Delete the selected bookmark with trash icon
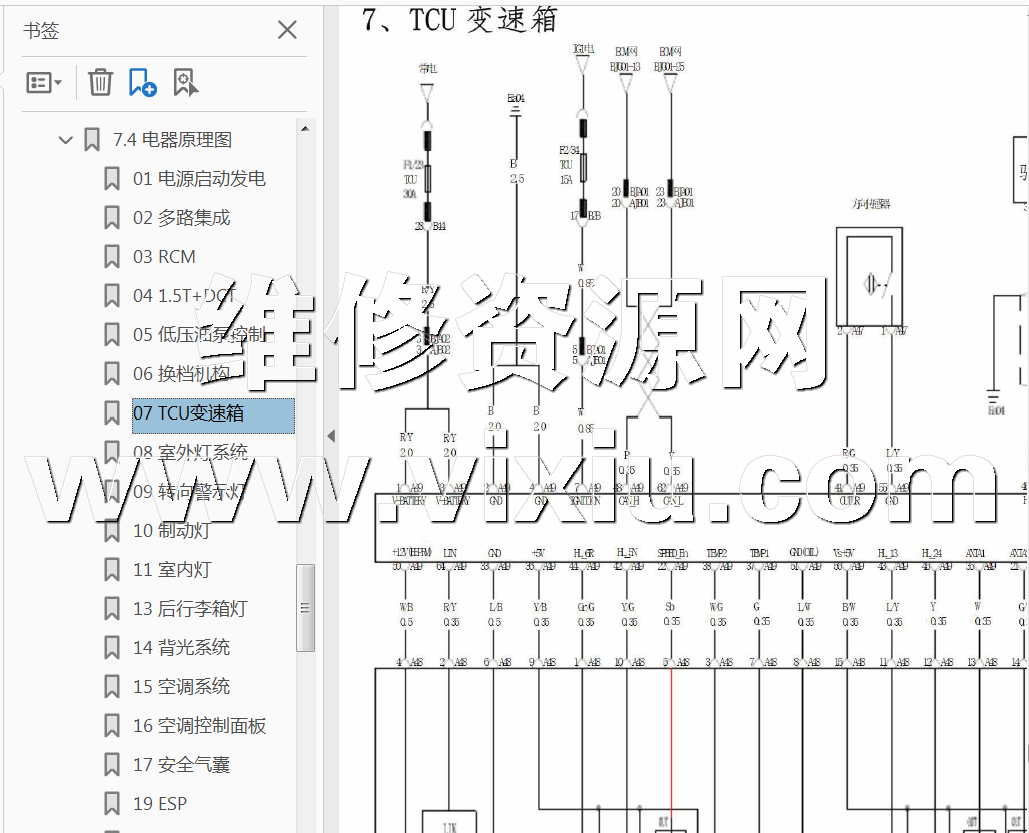This screenshot has height=833, width=1029. coord(100,82)
